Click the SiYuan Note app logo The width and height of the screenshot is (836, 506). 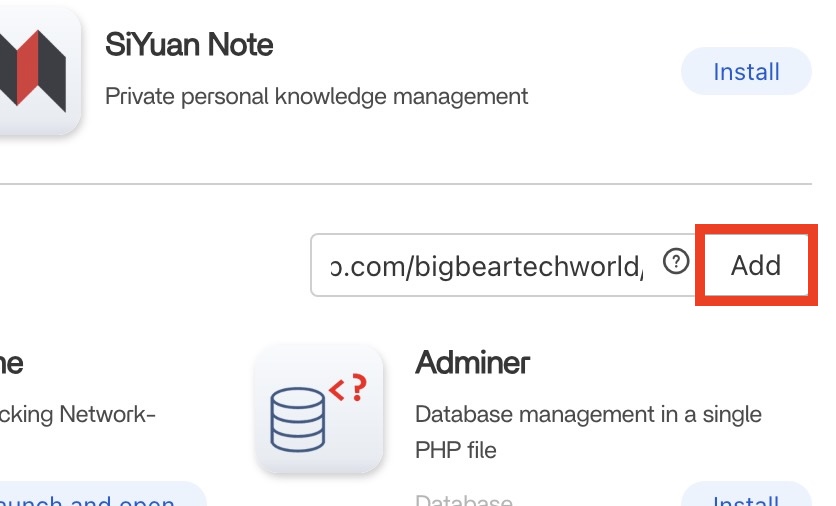(x=37, y=69)
